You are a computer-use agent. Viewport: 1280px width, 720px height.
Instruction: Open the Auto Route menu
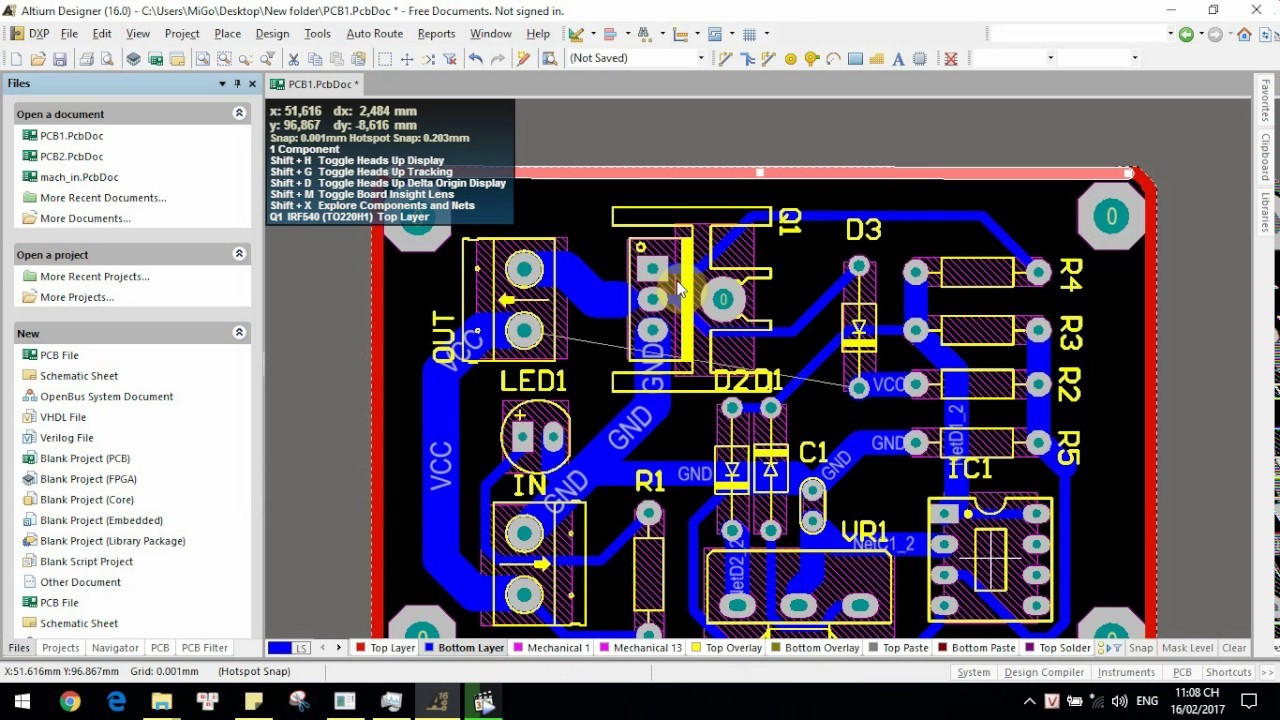pos(374,34)
